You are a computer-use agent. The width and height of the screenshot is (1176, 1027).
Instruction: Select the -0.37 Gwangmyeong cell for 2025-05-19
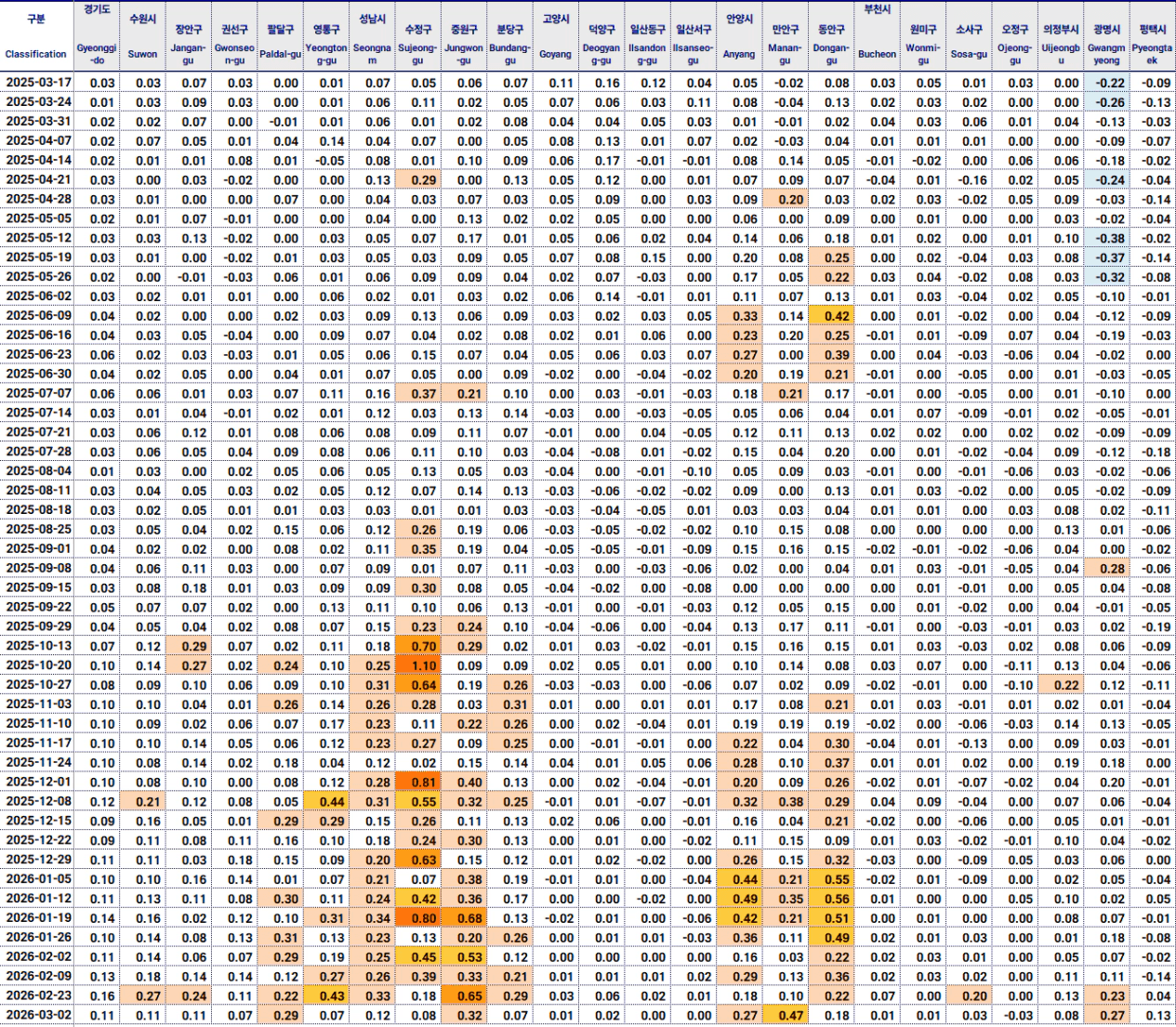[x=1106, y=257]
